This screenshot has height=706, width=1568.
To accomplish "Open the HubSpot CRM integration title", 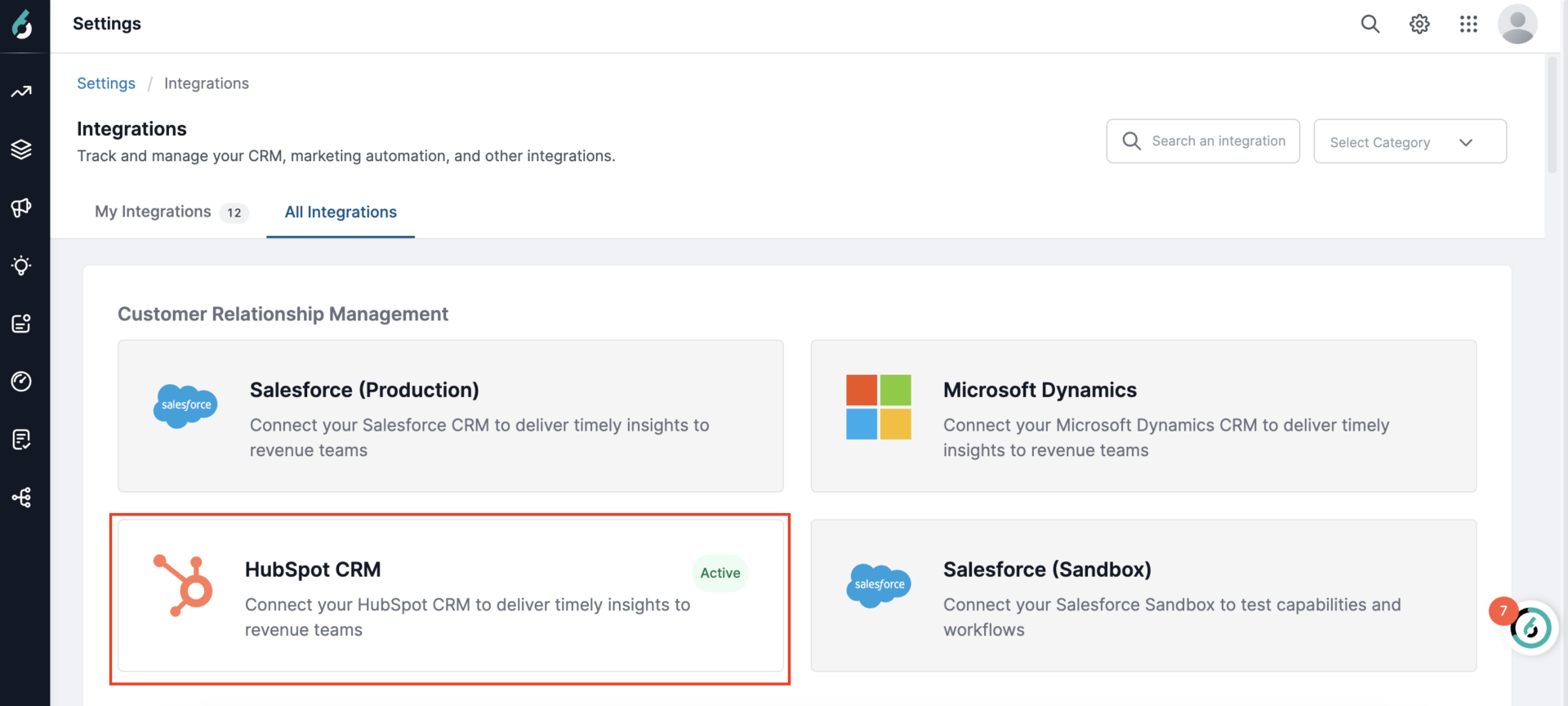I will point(313,570).
